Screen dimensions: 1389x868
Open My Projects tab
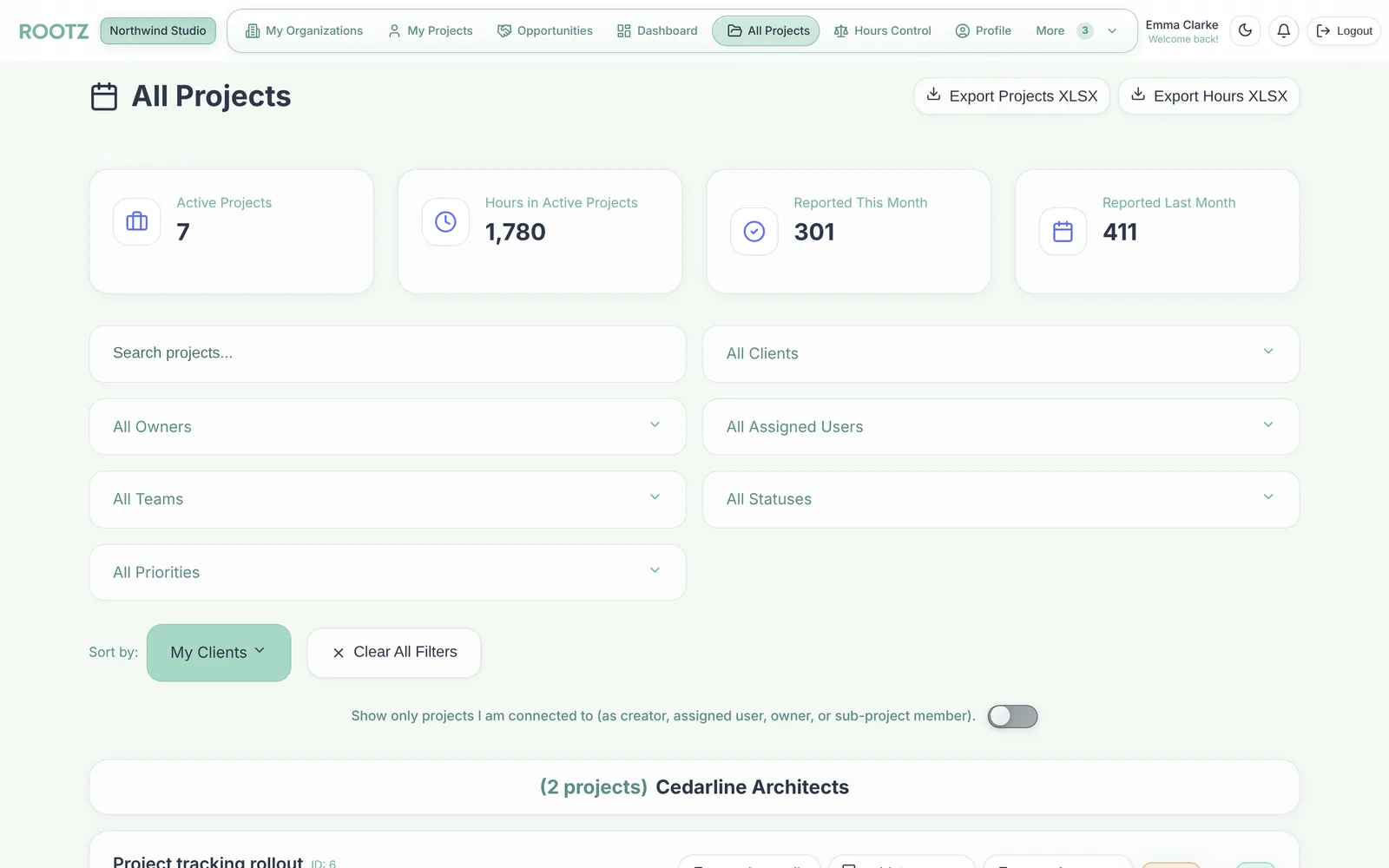431,30
